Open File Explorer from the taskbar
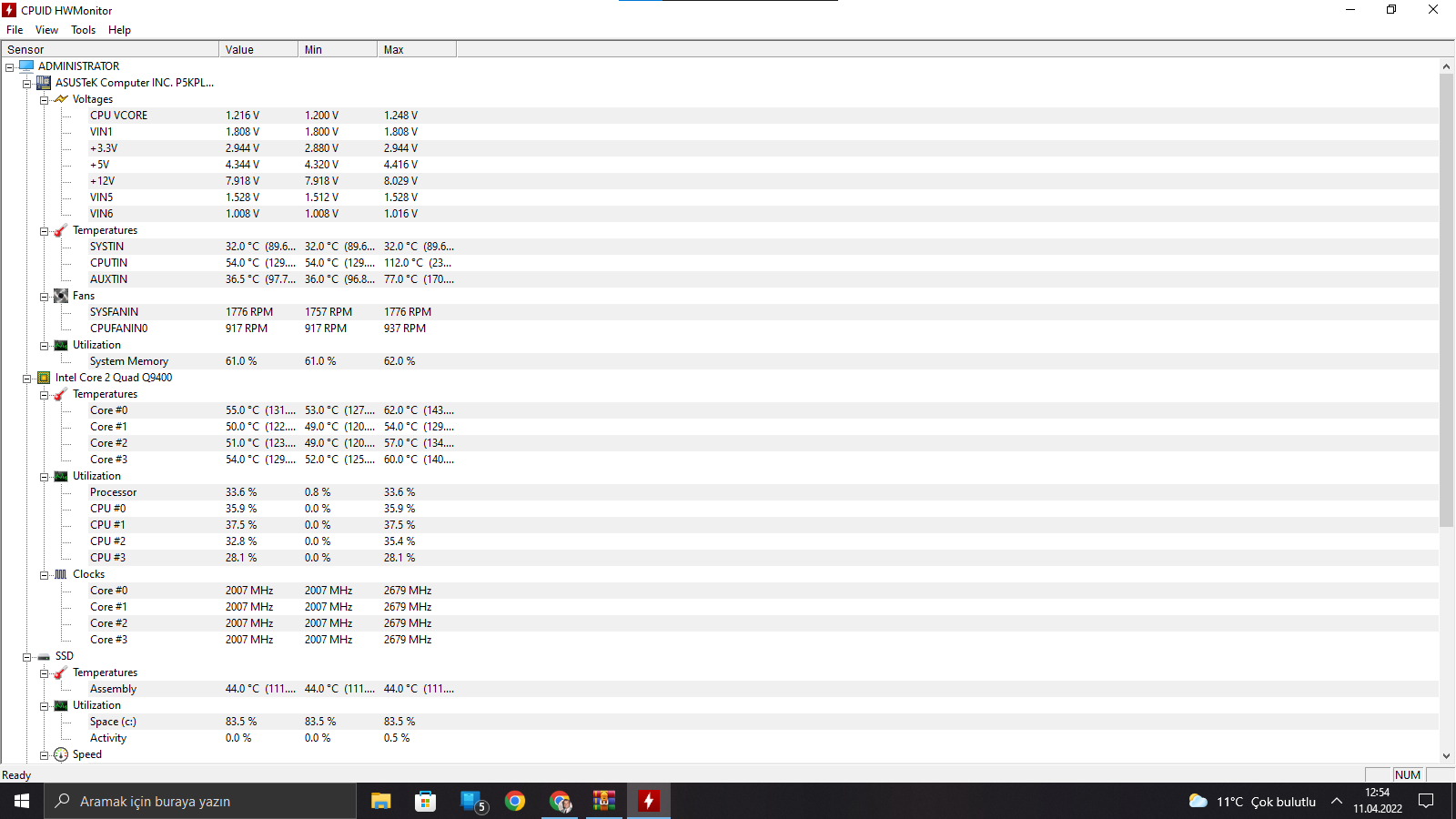This screenshot has width=1456, height=819. click(381, 801)
